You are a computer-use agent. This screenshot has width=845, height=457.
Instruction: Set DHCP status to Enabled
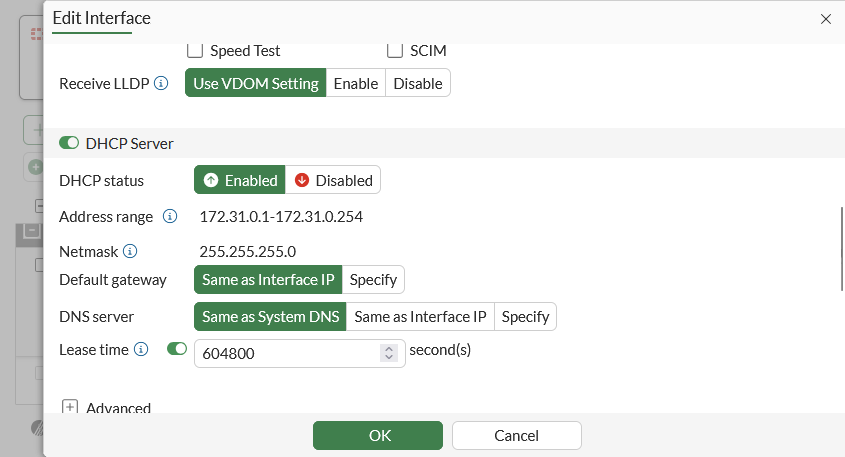pos(240,180)
